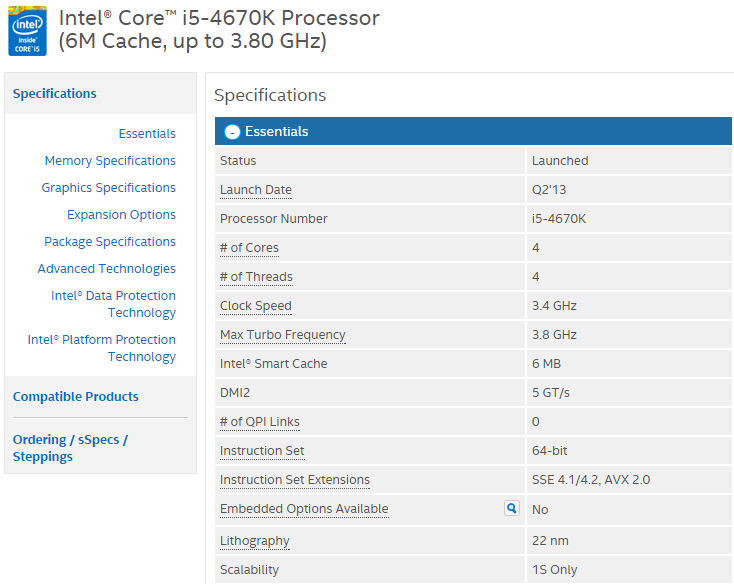Open the Package Specifications link

pyautogui.click(x=110, y=242)
